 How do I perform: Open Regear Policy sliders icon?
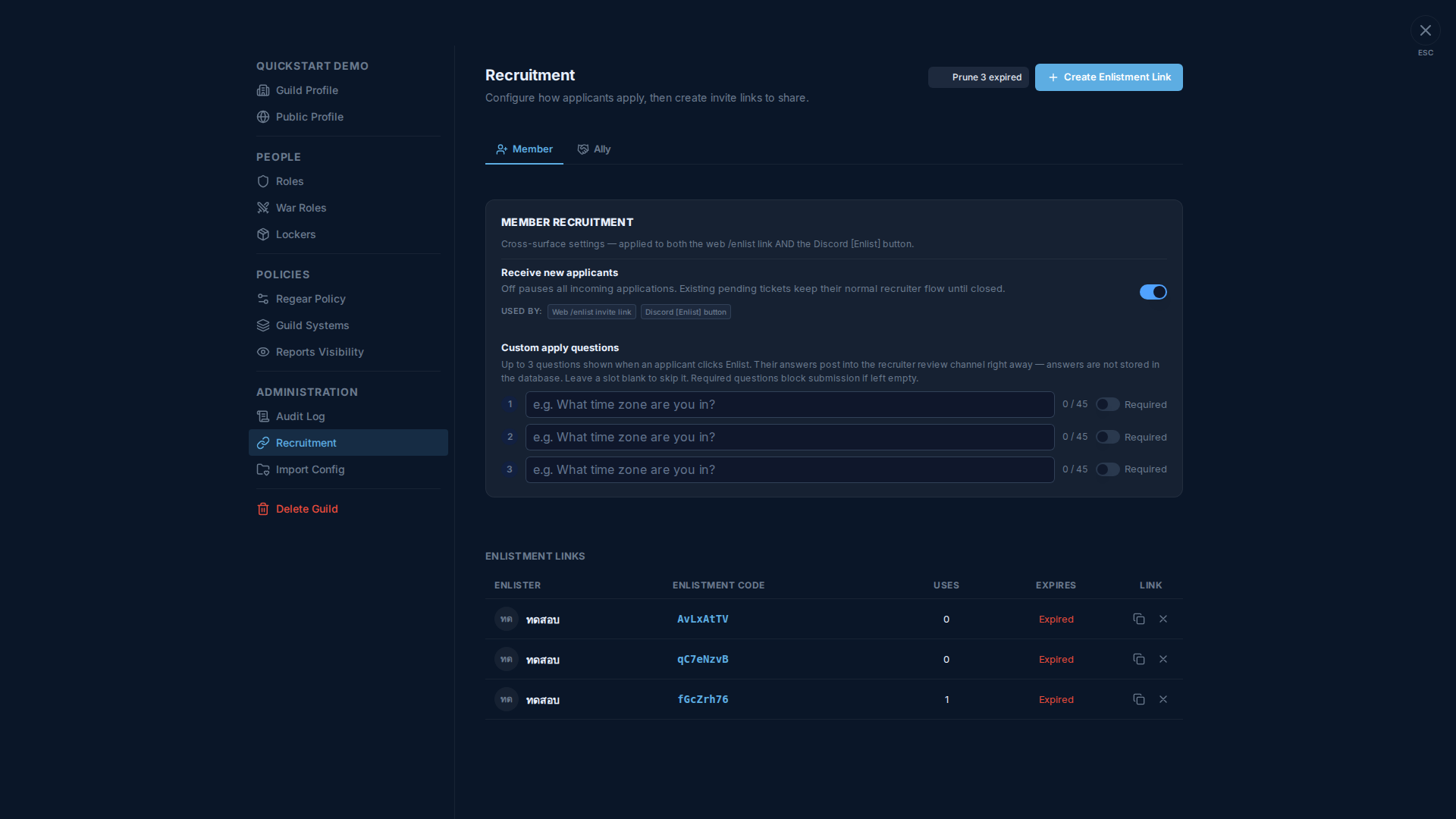click(263, 299)
